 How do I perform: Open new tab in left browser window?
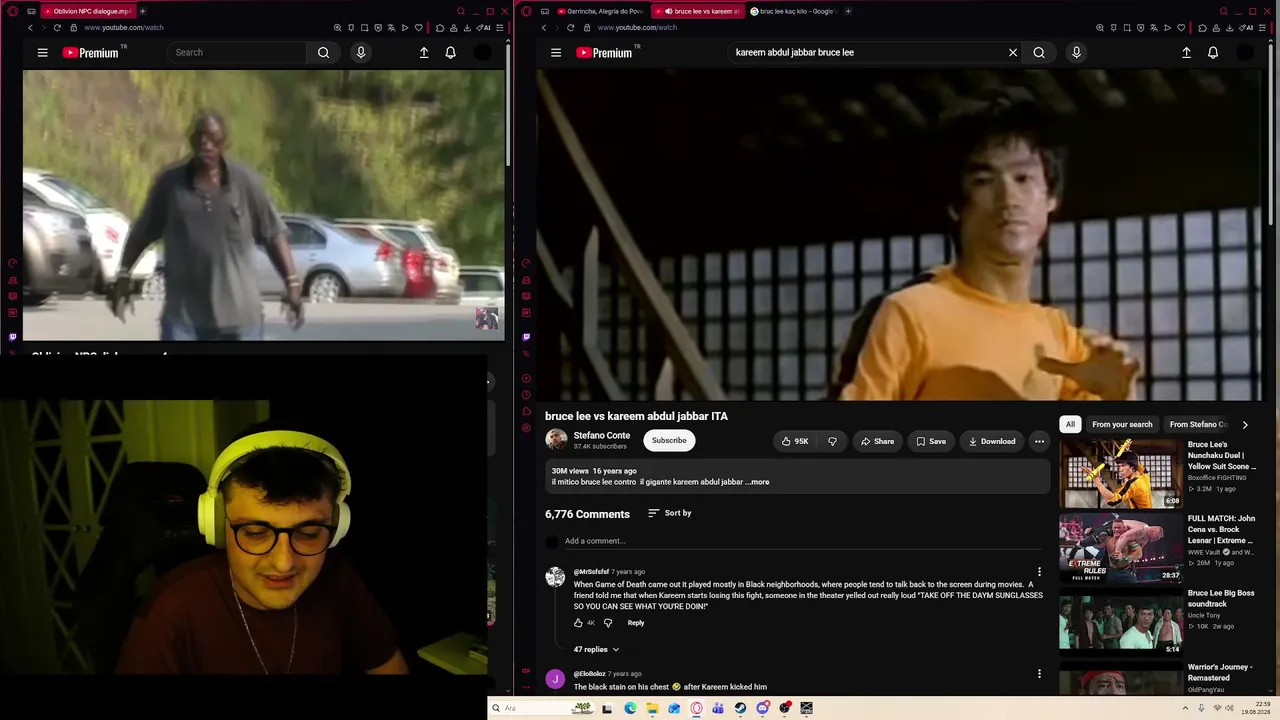tap(142, 11)
